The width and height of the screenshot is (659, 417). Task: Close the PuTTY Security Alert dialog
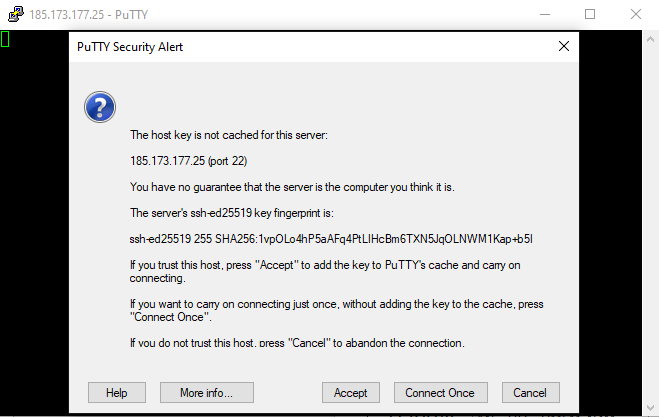tap(564, 46)
